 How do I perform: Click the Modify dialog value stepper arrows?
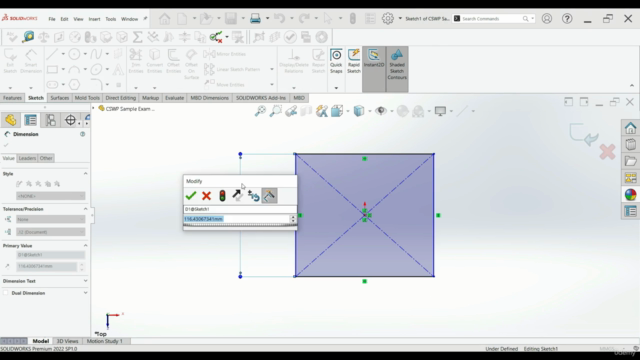[293, 219]
